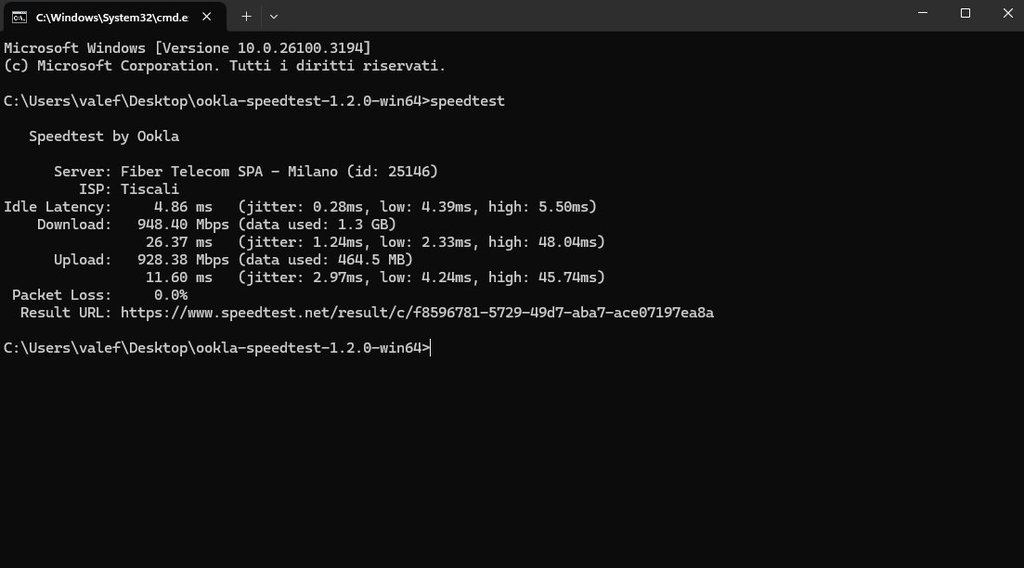The height and width of the screenshot is (568, 1024).
Task: Click the ISP name Tiscali
Action: click(150, 189)
